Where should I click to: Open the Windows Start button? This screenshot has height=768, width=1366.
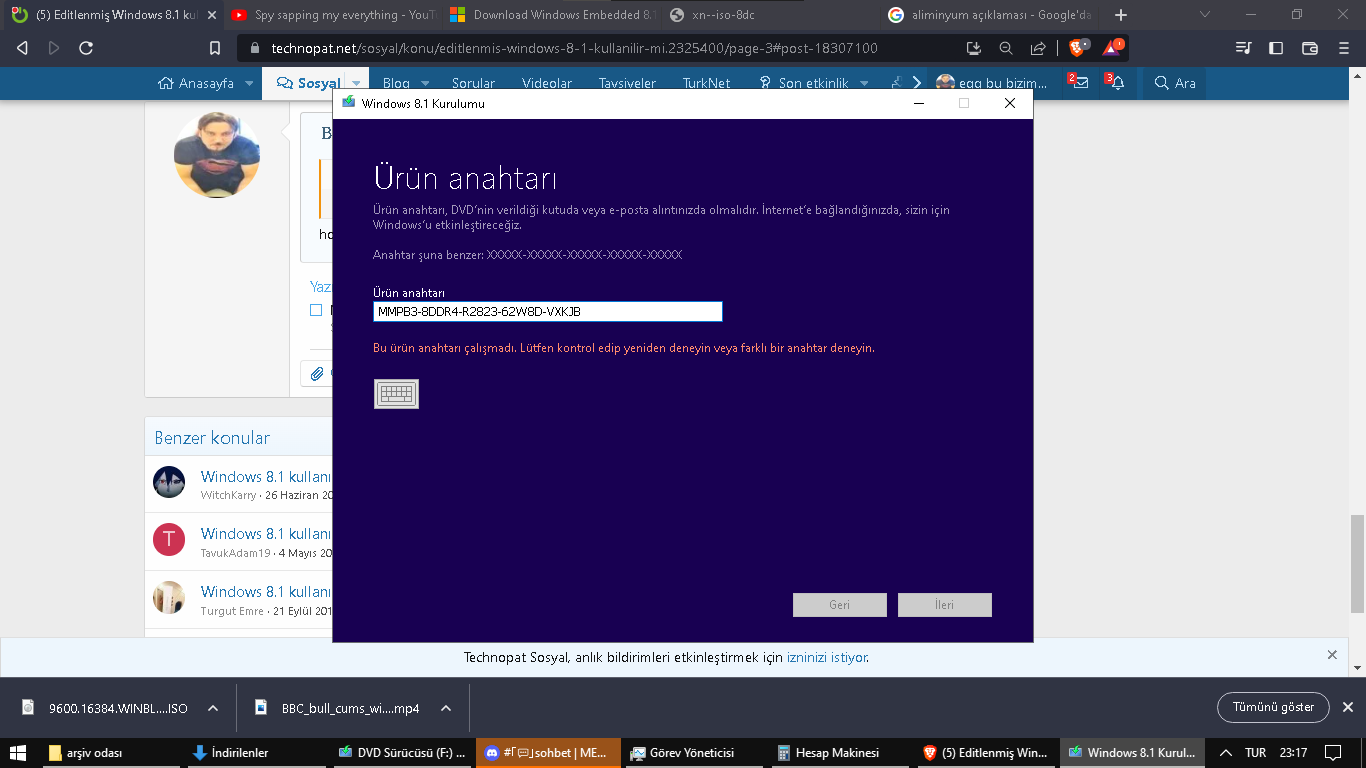coord(17,753)
